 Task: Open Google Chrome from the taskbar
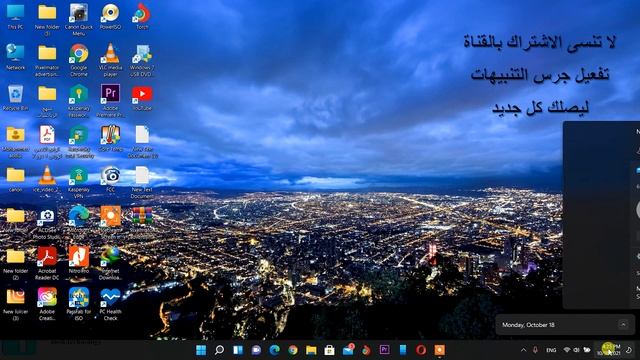tap(293, 350)
